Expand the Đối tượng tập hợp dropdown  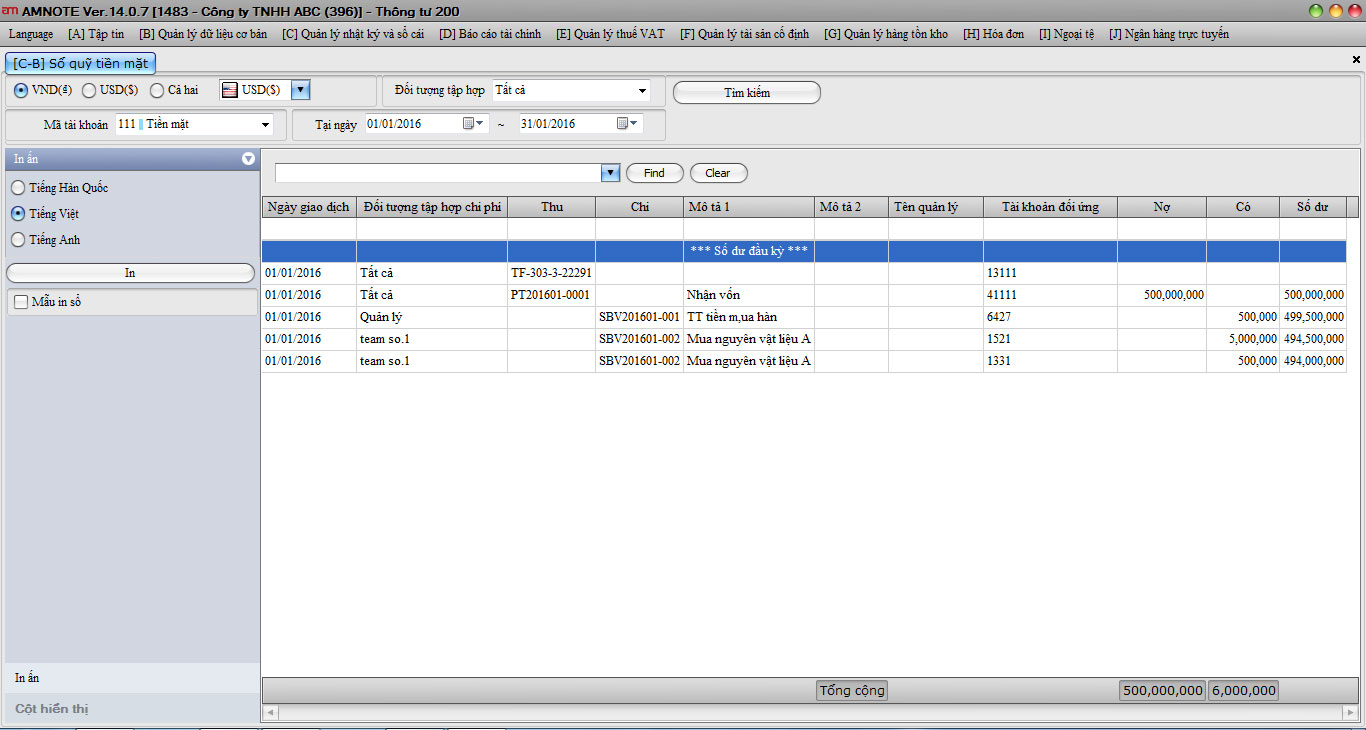click(642, 91)
